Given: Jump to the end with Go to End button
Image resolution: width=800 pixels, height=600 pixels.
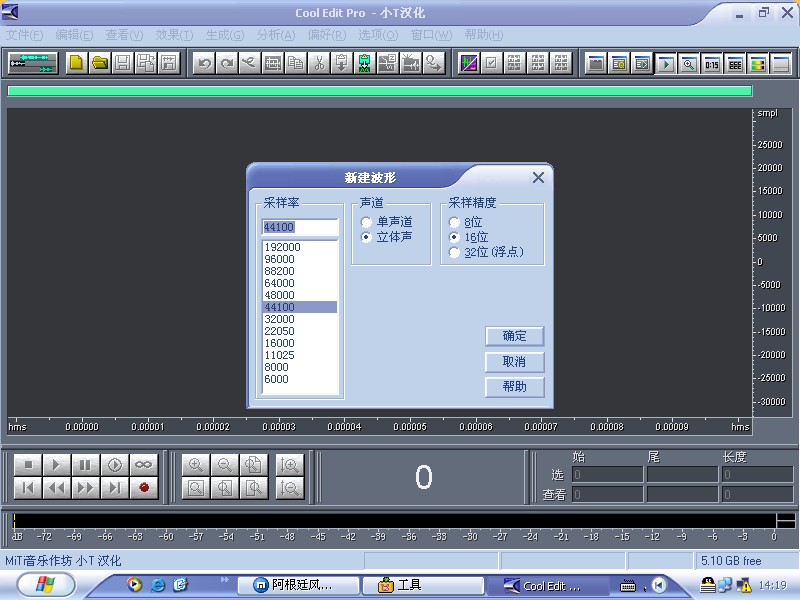Looking at the screenshot, I should pyautogui.click(x=115, y=488).
